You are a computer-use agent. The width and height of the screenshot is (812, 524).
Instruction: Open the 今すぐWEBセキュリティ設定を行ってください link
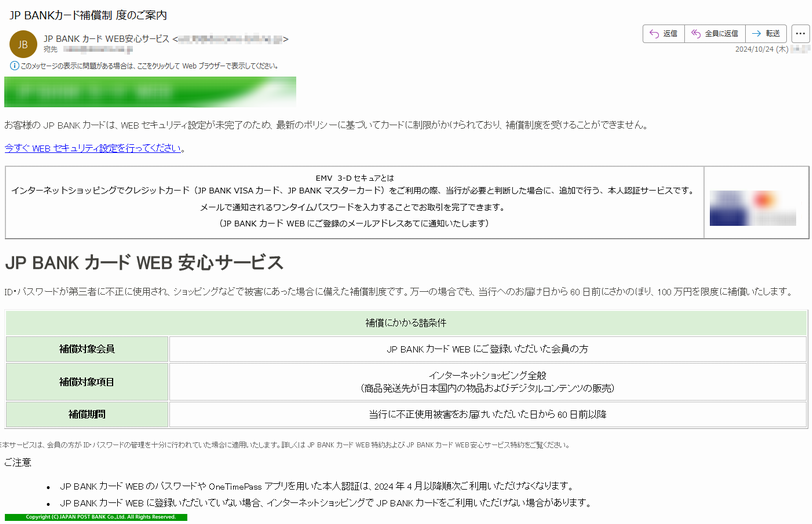pyautogui.click(x=93, y=148)
